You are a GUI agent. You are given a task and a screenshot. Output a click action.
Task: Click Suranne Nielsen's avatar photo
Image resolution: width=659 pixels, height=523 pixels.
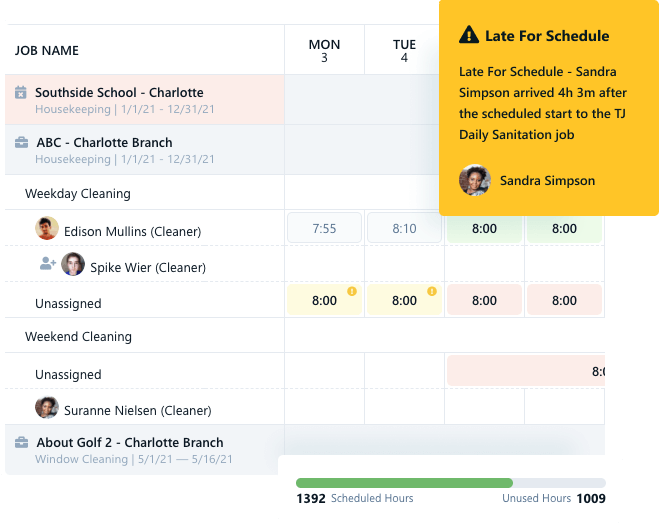[x=47, y=408]
